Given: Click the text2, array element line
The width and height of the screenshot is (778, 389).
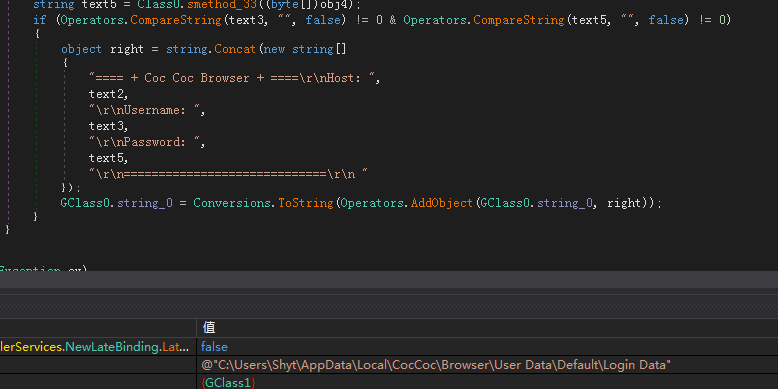Looking at the screenshot, I should (109, 94).
